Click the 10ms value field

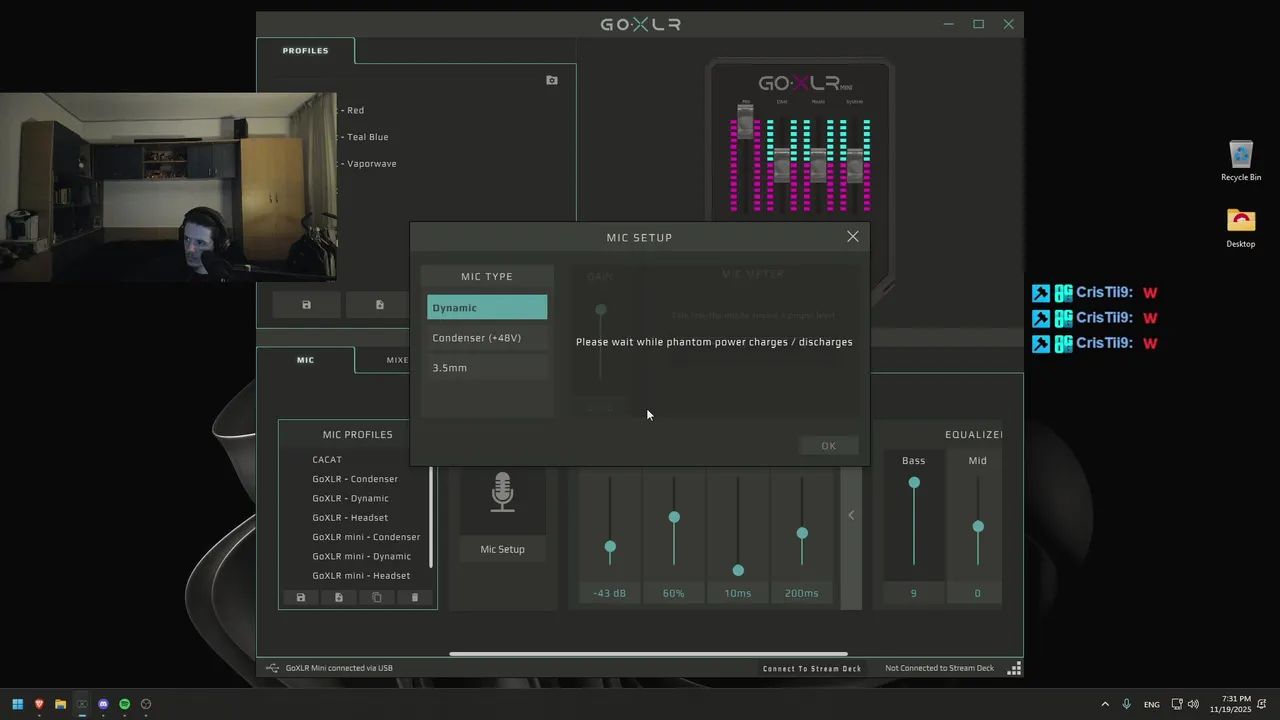pyautogui.click(x=738, y=593)
